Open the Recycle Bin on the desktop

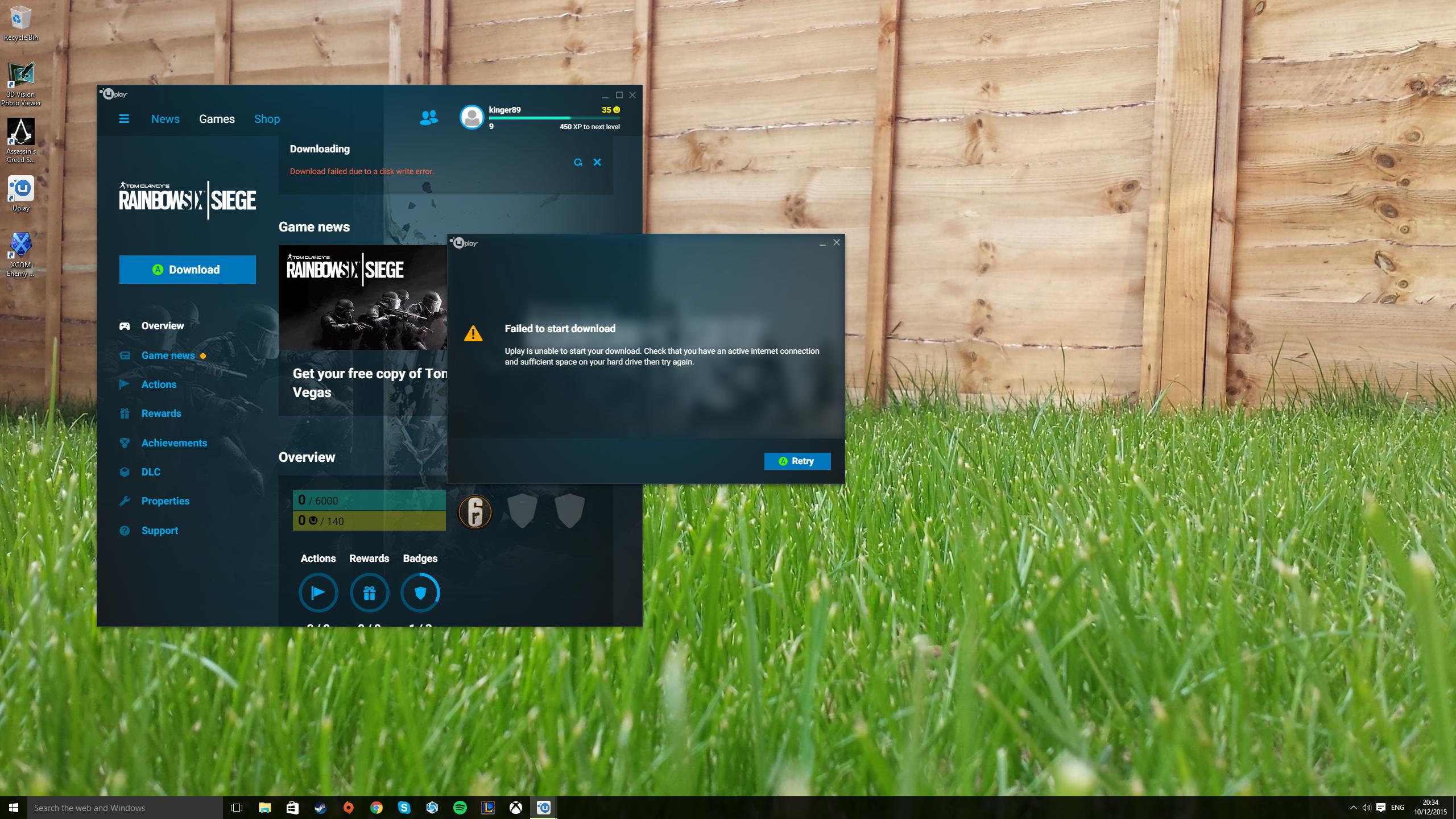(21, 23)
